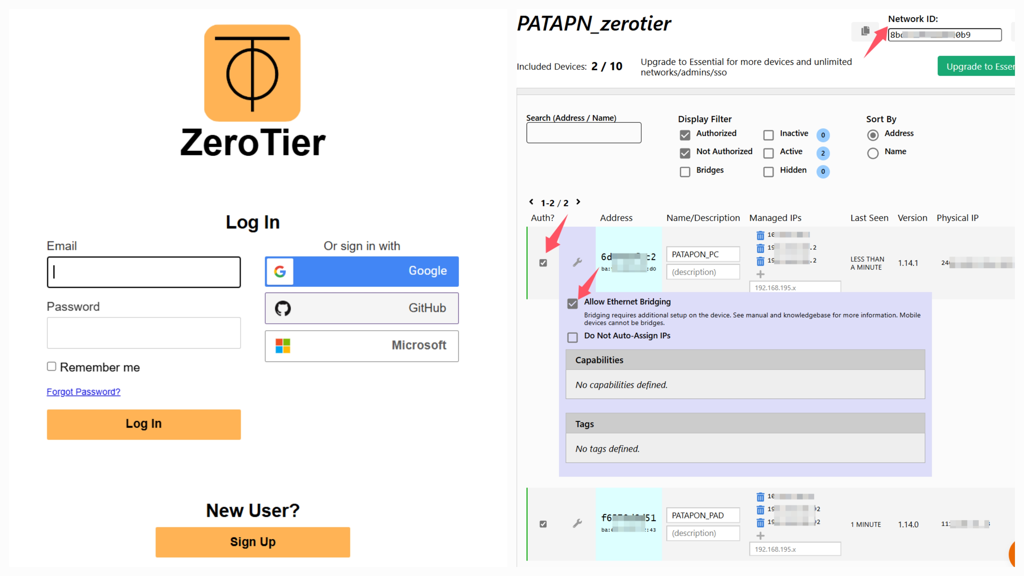
Task: Focus the Search Address/Name field
Action: point(583,133)
